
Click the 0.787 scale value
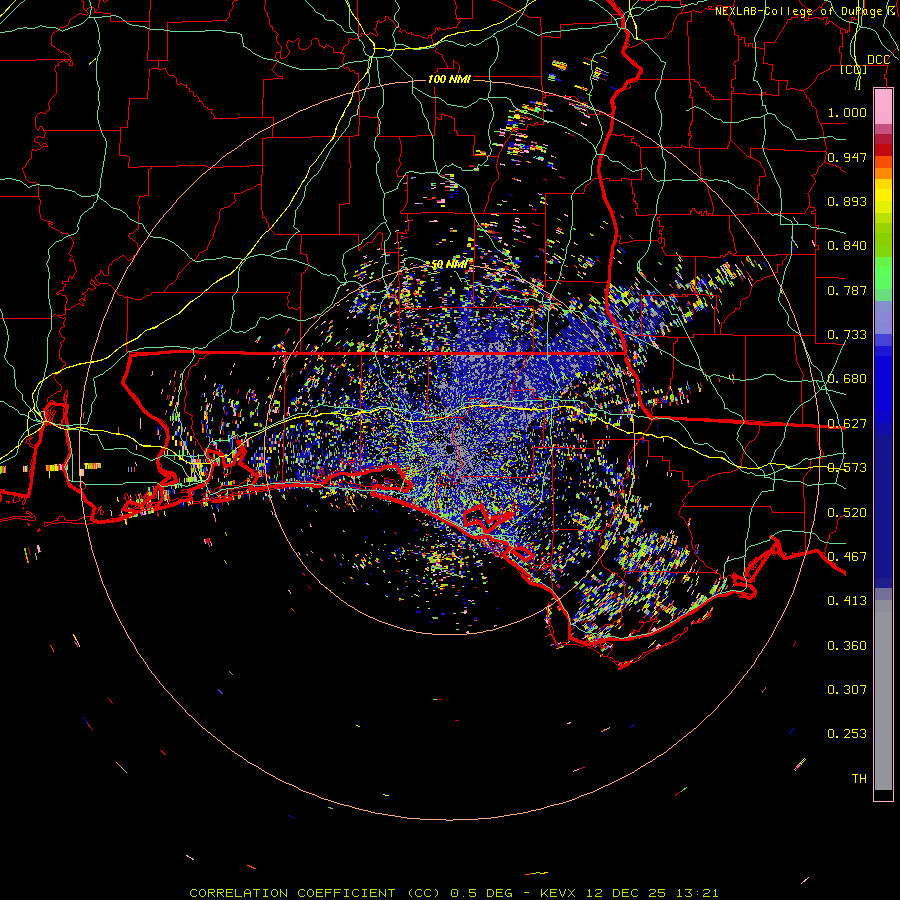point(847,290)
